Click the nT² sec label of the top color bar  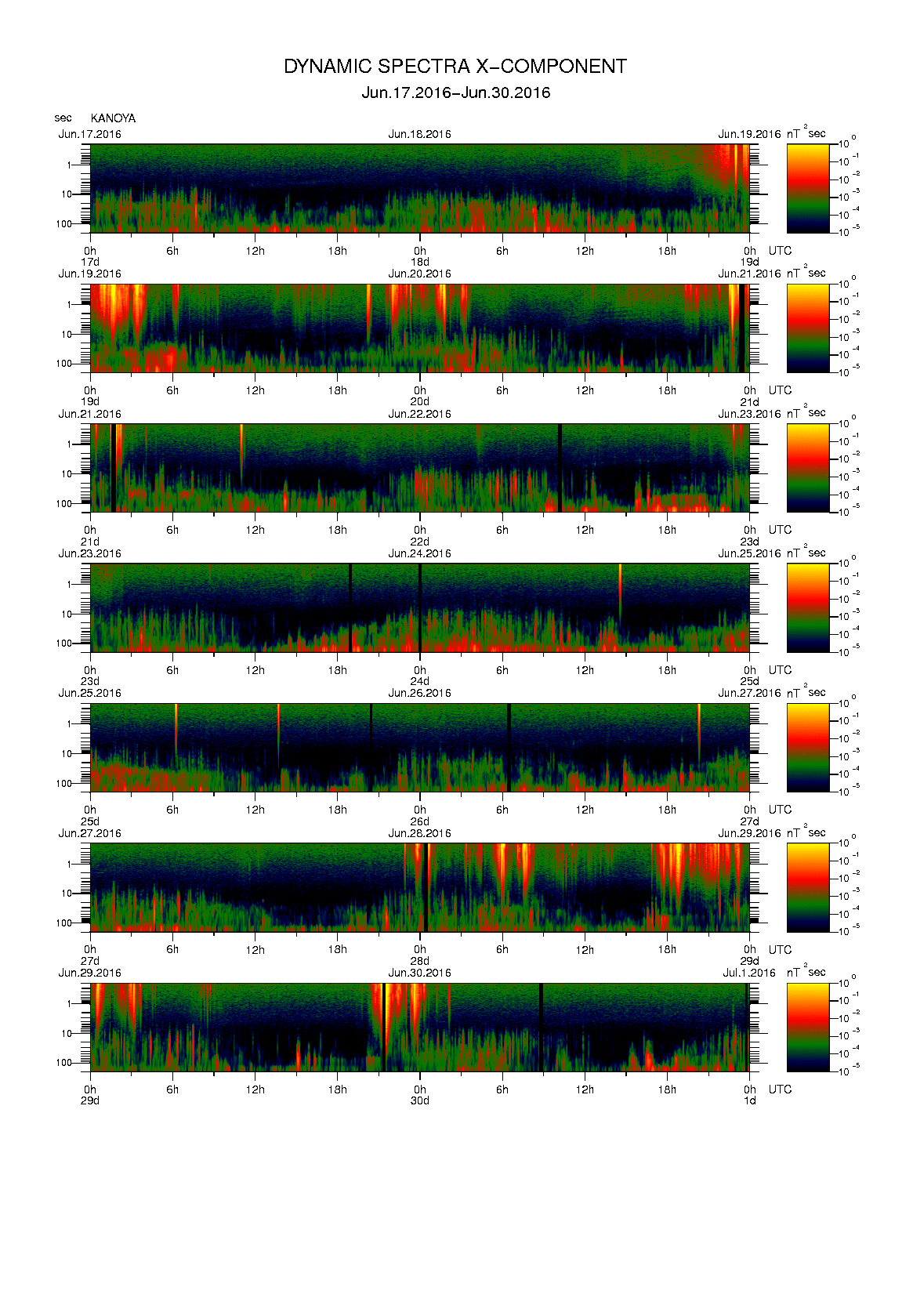pyautogui.click(x=806, y=132)
